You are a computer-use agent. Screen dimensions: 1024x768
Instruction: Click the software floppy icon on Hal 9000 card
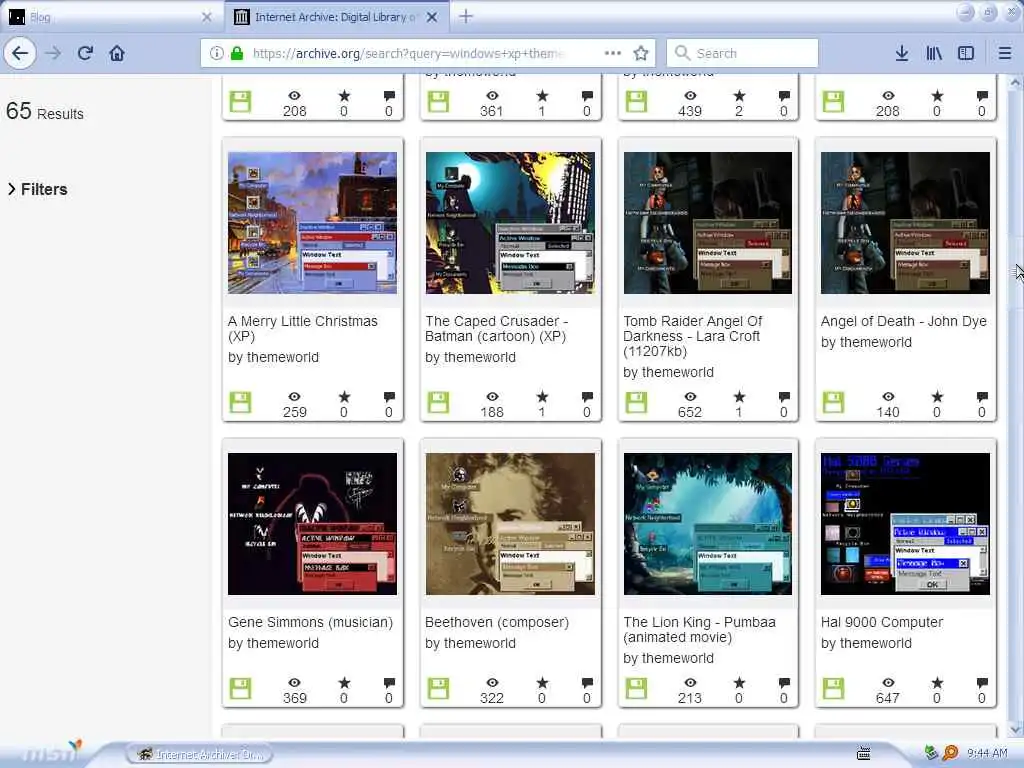(x=833, y=688)
